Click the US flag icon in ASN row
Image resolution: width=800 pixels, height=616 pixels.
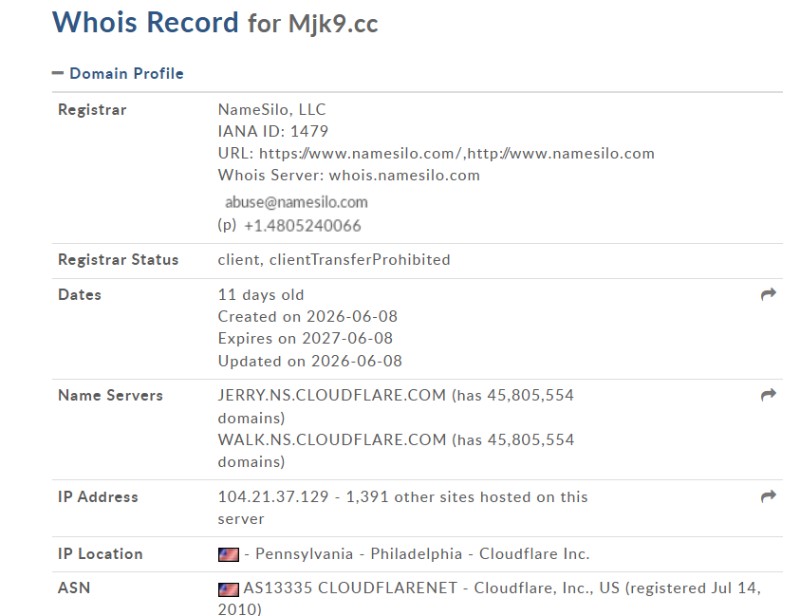click(228, 589)
